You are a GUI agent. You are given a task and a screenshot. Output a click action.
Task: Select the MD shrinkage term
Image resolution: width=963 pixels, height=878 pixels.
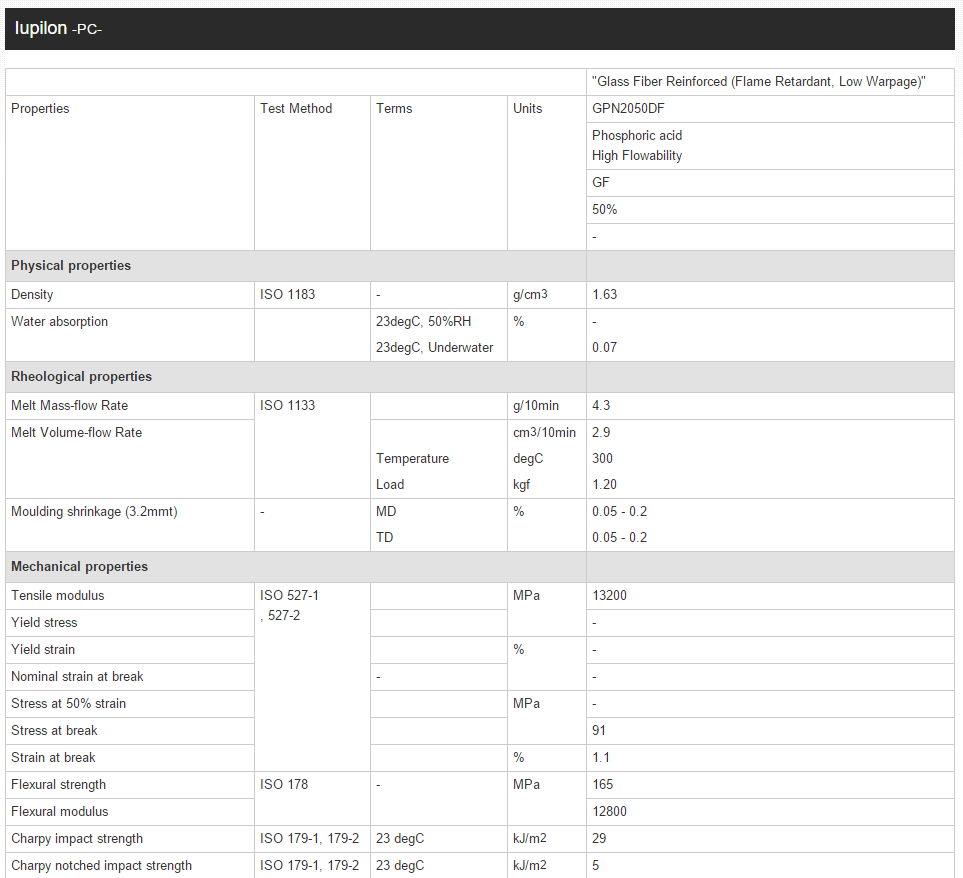coord(386,511)
